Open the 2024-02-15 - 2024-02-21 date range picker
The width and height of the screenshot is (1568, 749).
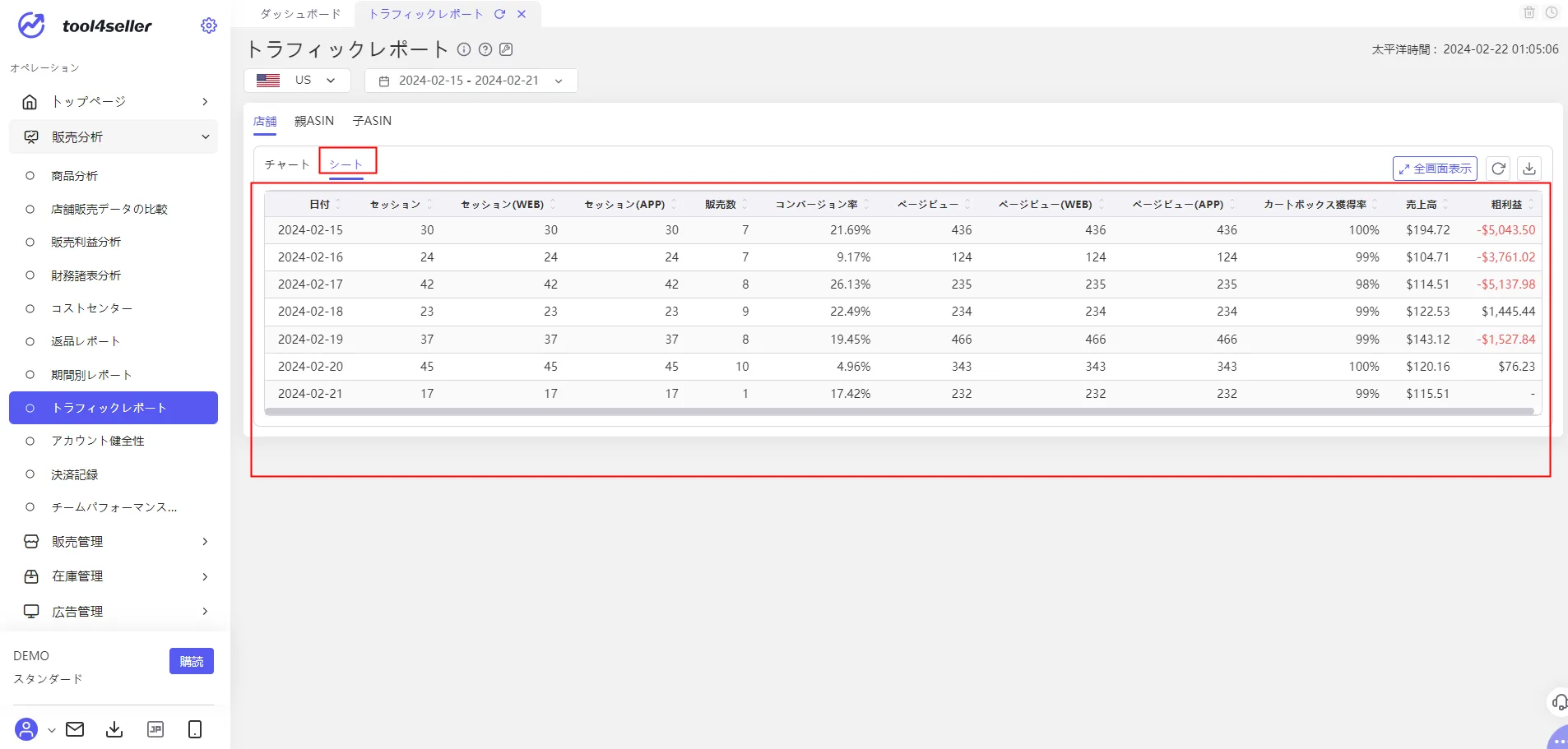[x=471, y=81]
